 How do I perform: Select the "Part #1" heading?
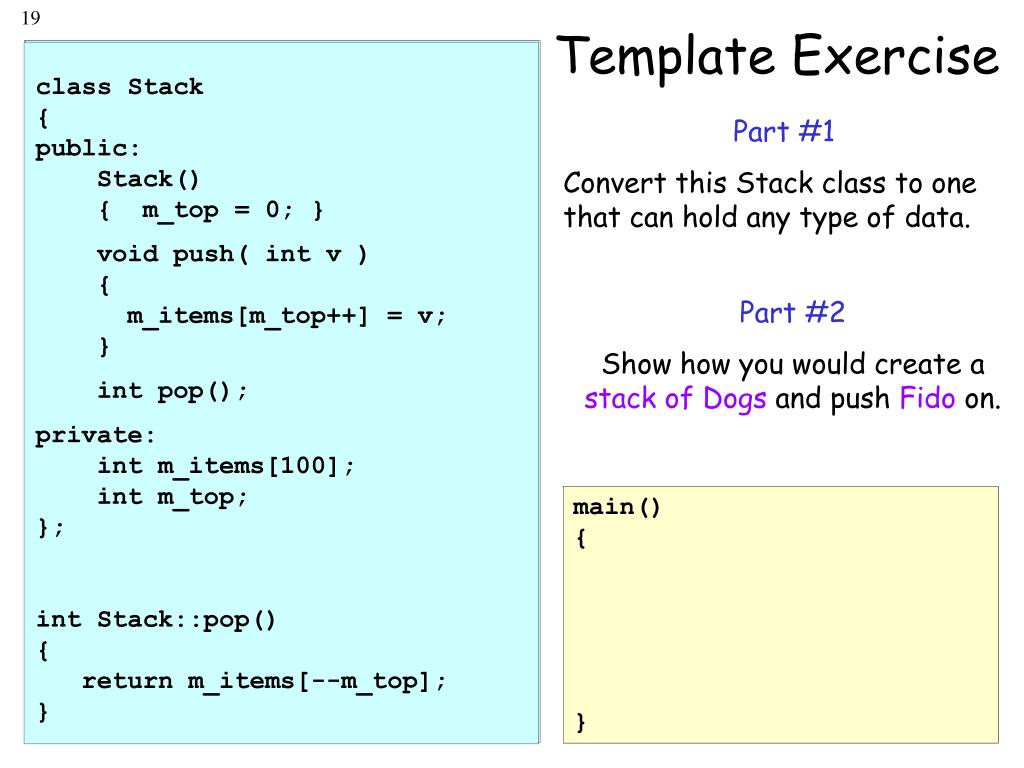(783, 131)
